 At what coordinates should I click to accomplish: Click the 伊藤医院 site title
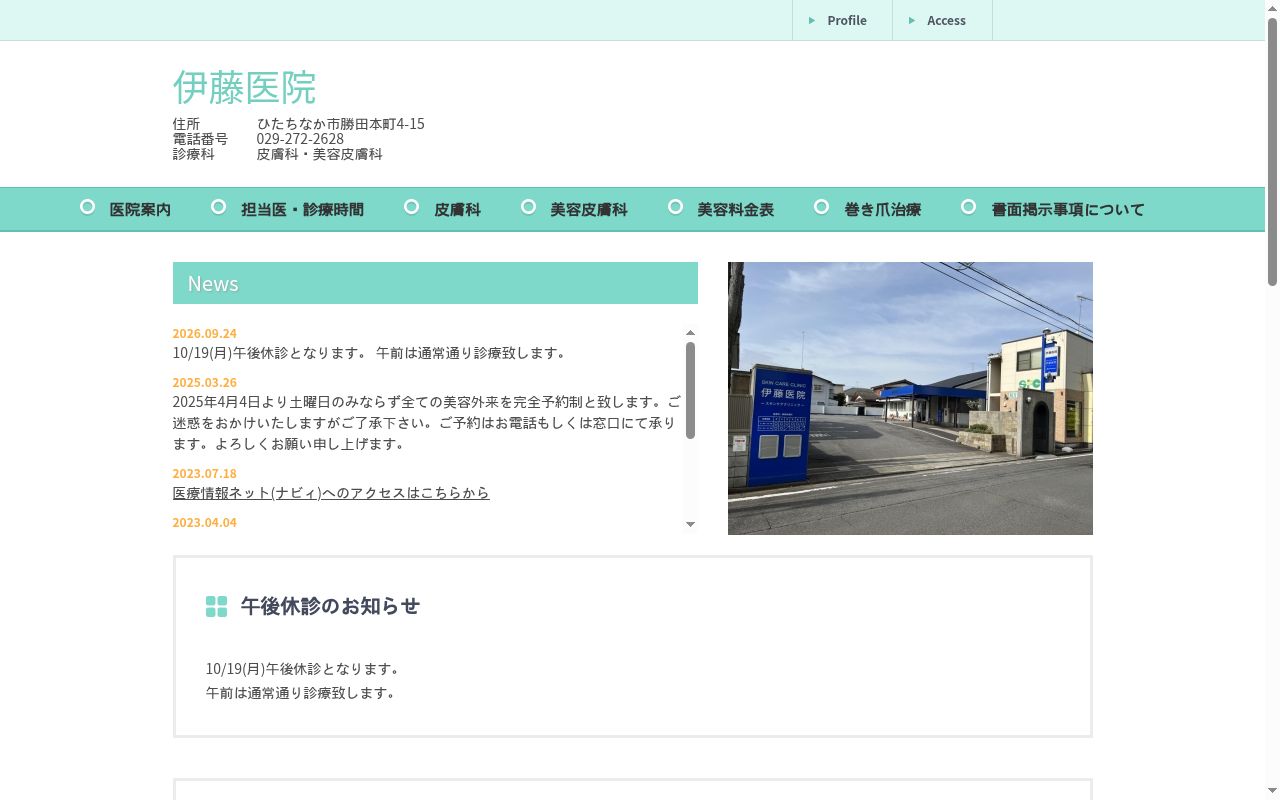(x=244, y=87)
